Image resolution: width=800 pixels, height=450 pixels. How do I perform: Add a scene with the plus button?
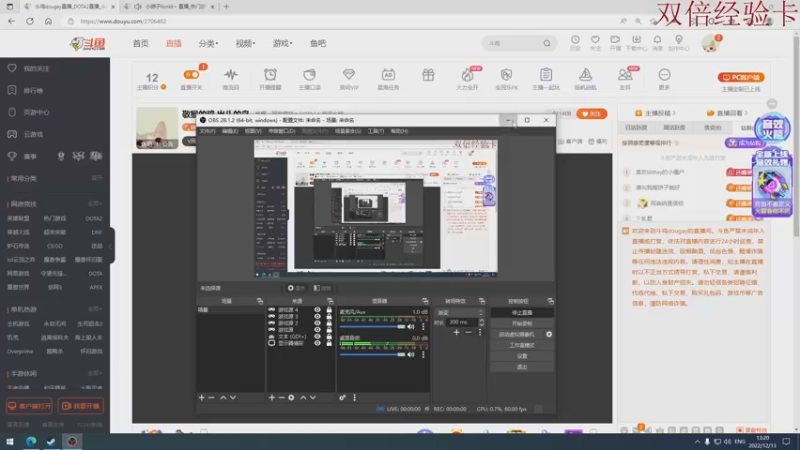202,397
